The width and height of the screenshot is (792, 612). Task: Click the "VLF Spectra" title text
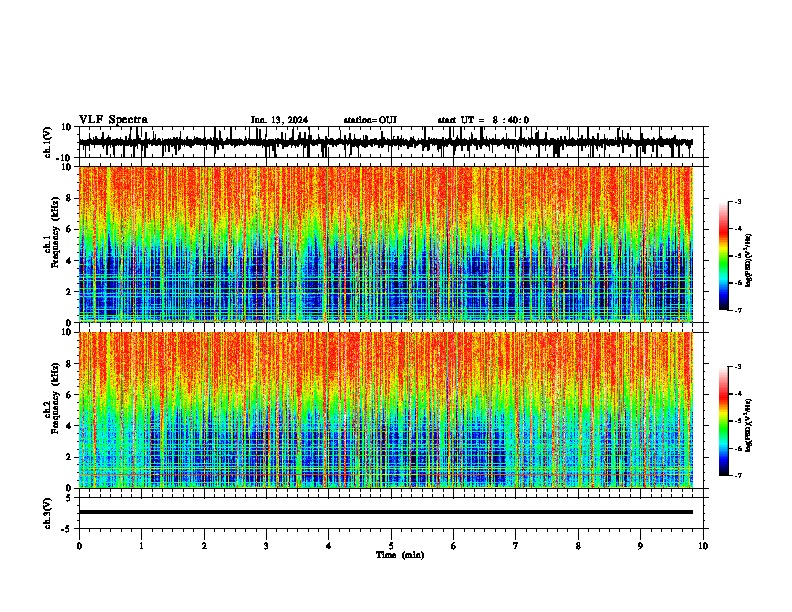[x=113, y=120]
